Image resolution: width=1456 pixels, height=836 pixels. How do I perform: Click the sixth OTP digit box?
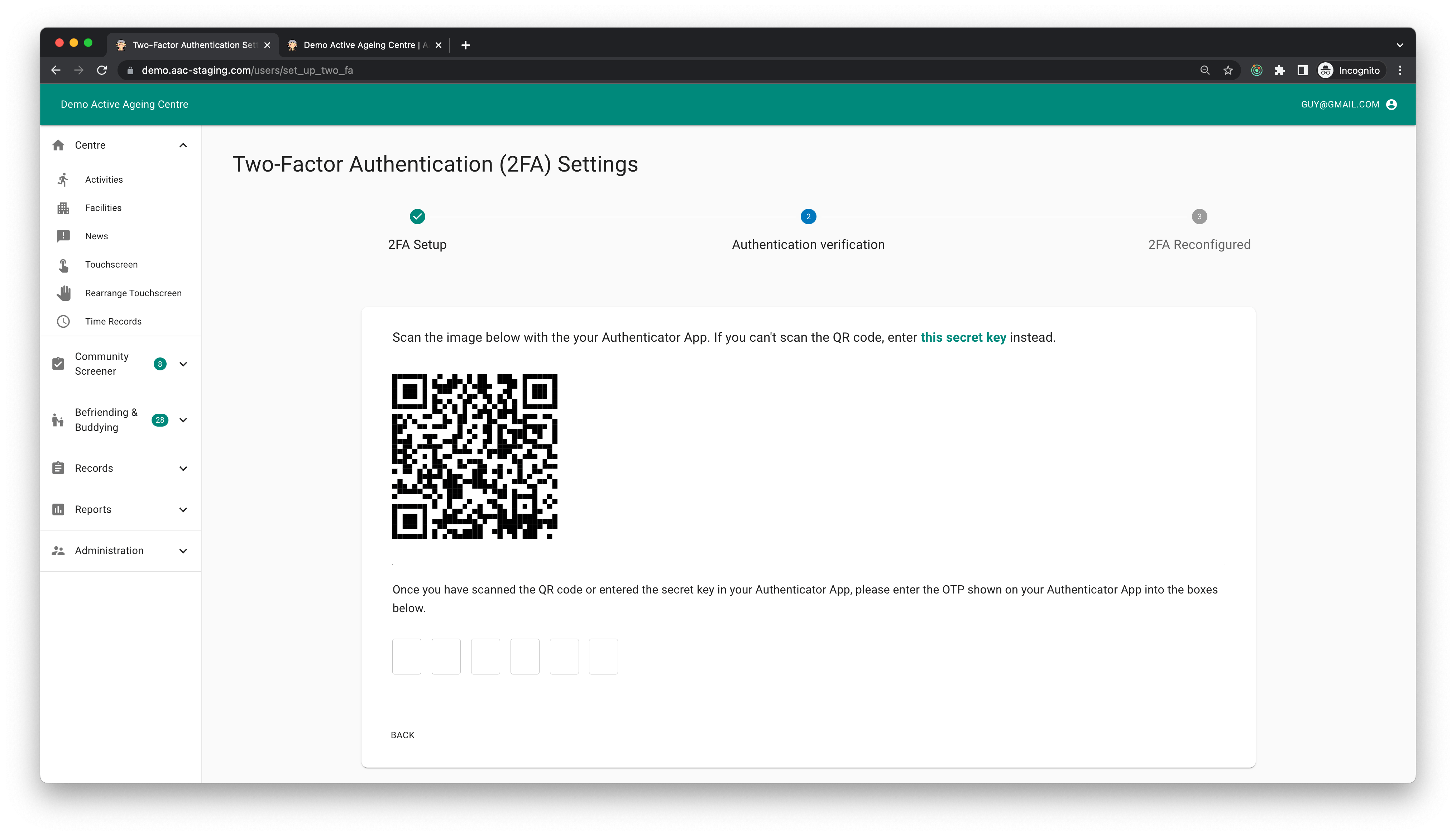[603, 656]
